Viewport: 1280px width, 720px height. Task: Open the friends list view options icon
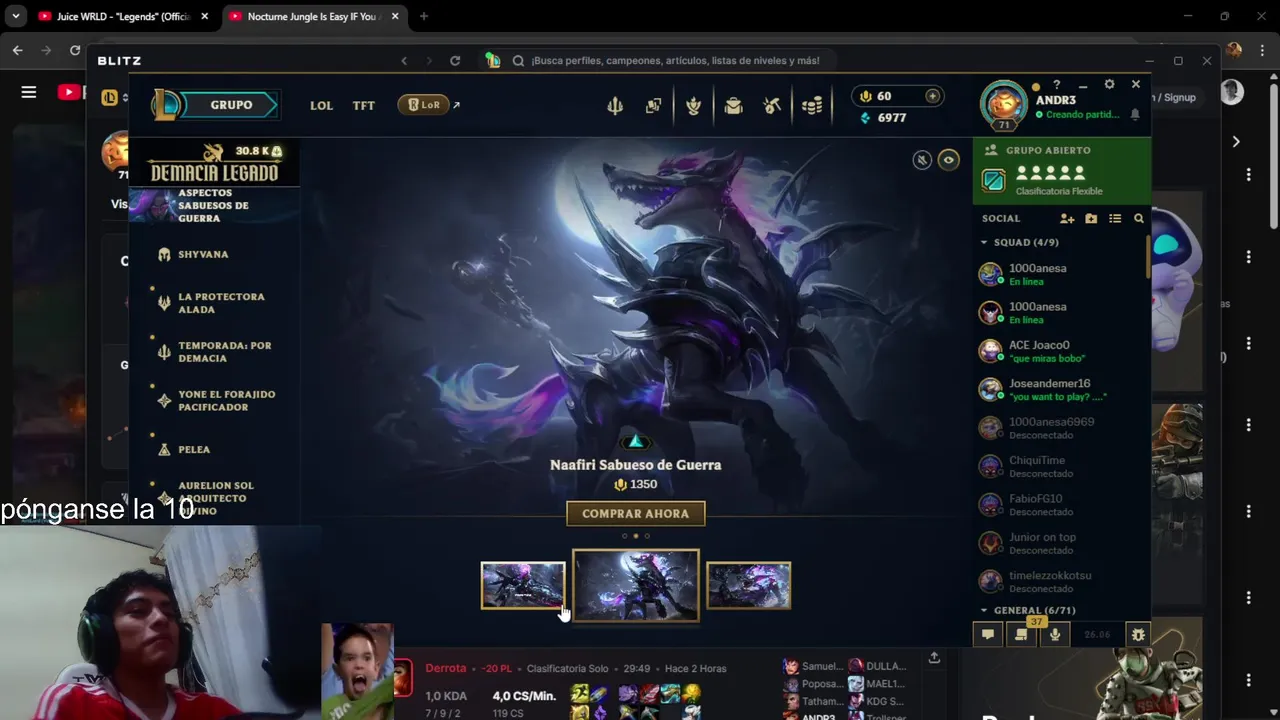pyautogui.click(x=1115, y=218)
